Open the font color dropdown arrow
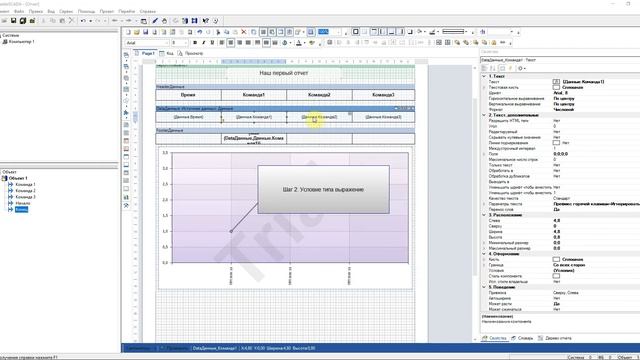Image resolution: width=640 pixels, height=360 pixels. [304, 43]
